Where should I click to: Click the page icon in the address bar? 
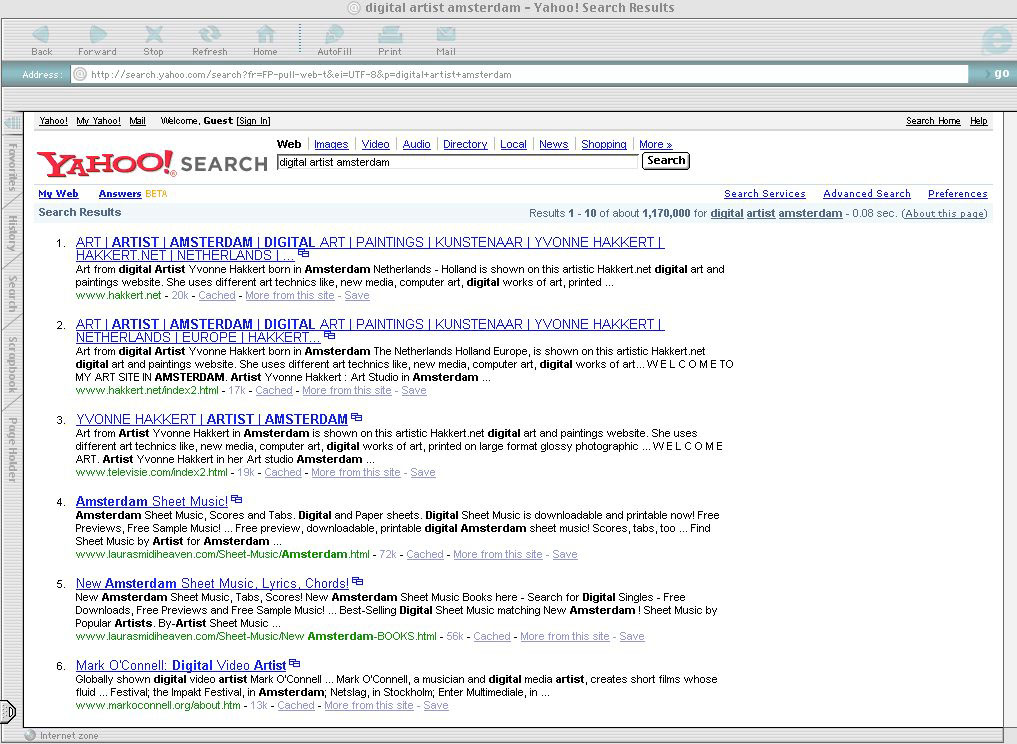(x=79, y=75)
